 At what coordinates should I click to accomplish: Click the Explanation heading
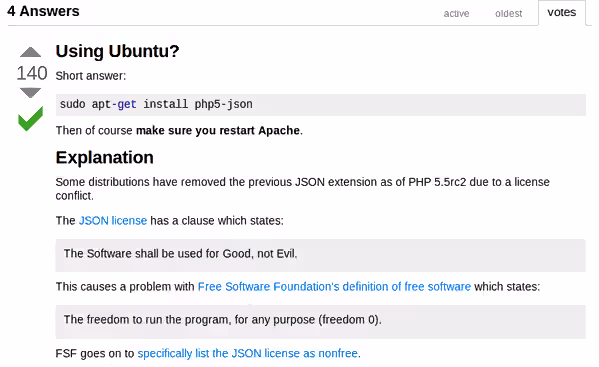[x=105, y=157]
